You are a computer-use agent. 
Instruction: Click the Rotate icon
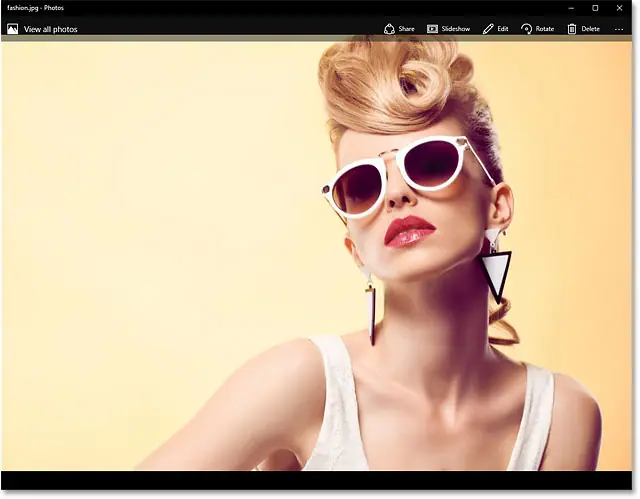tap(527, 29)
